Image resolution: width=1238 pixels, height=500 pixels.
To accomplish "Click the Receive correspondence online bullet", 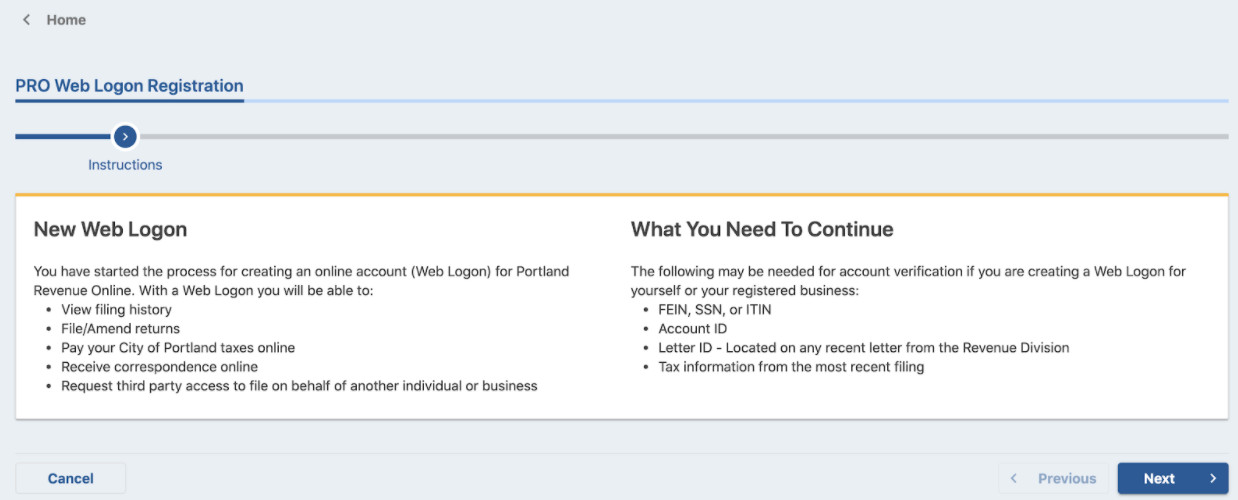I will 159,367.
